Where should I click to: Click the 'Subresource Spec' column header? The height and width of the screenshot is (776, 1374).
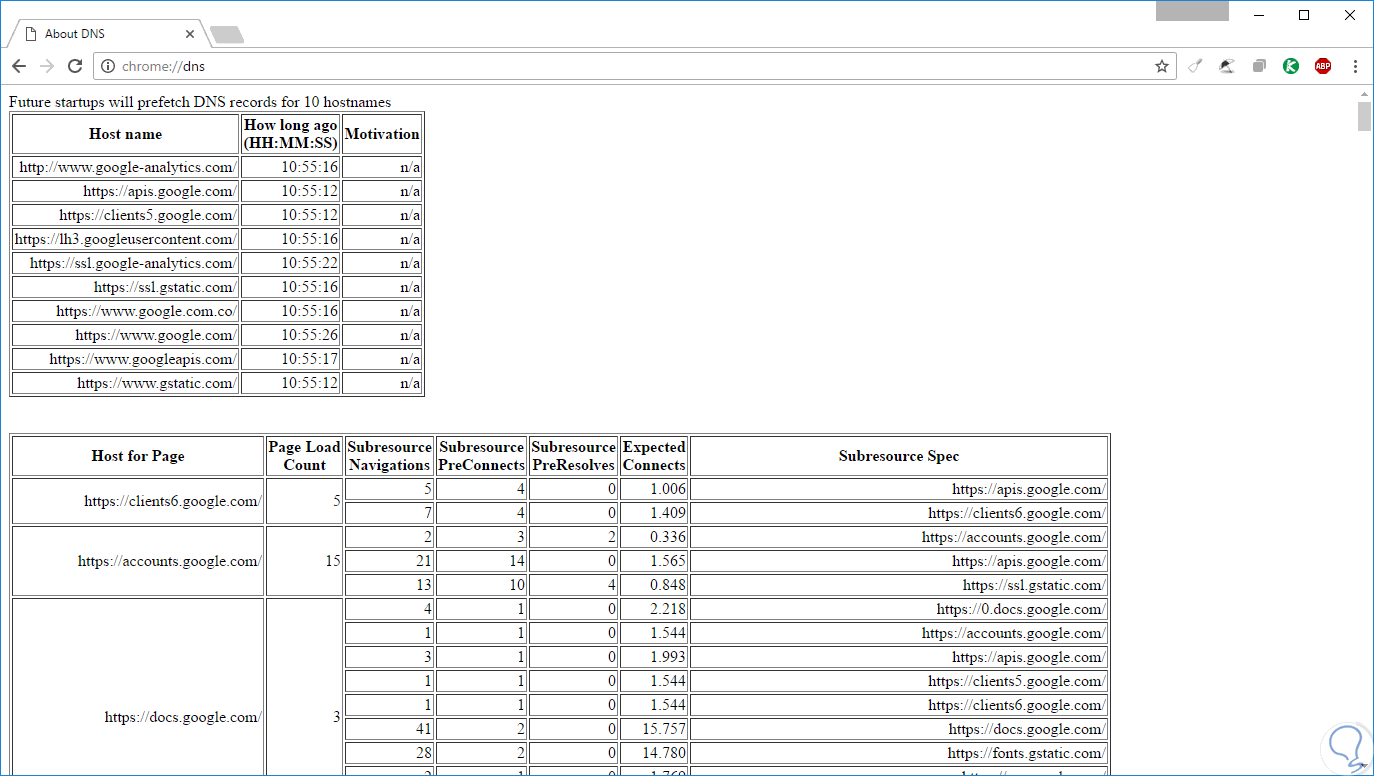[899, 456]
